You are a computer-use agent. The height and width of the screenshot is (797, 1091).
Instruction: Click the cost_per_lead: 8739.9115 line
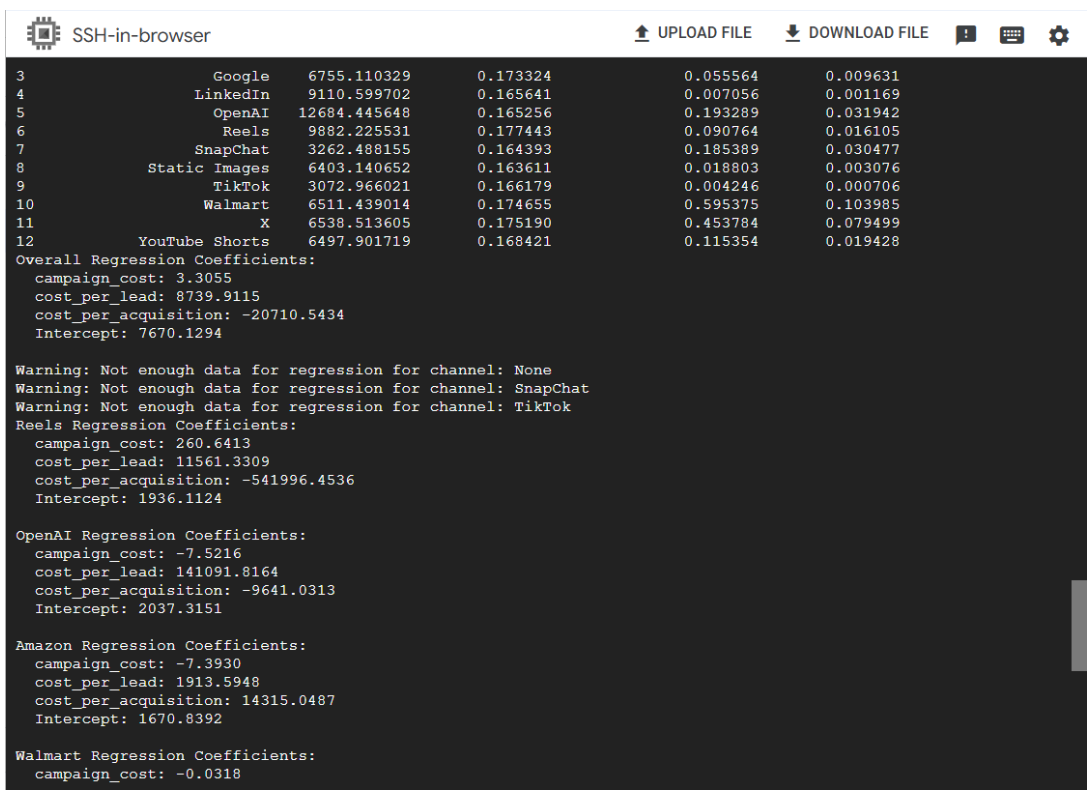click(x=147, y=297)
